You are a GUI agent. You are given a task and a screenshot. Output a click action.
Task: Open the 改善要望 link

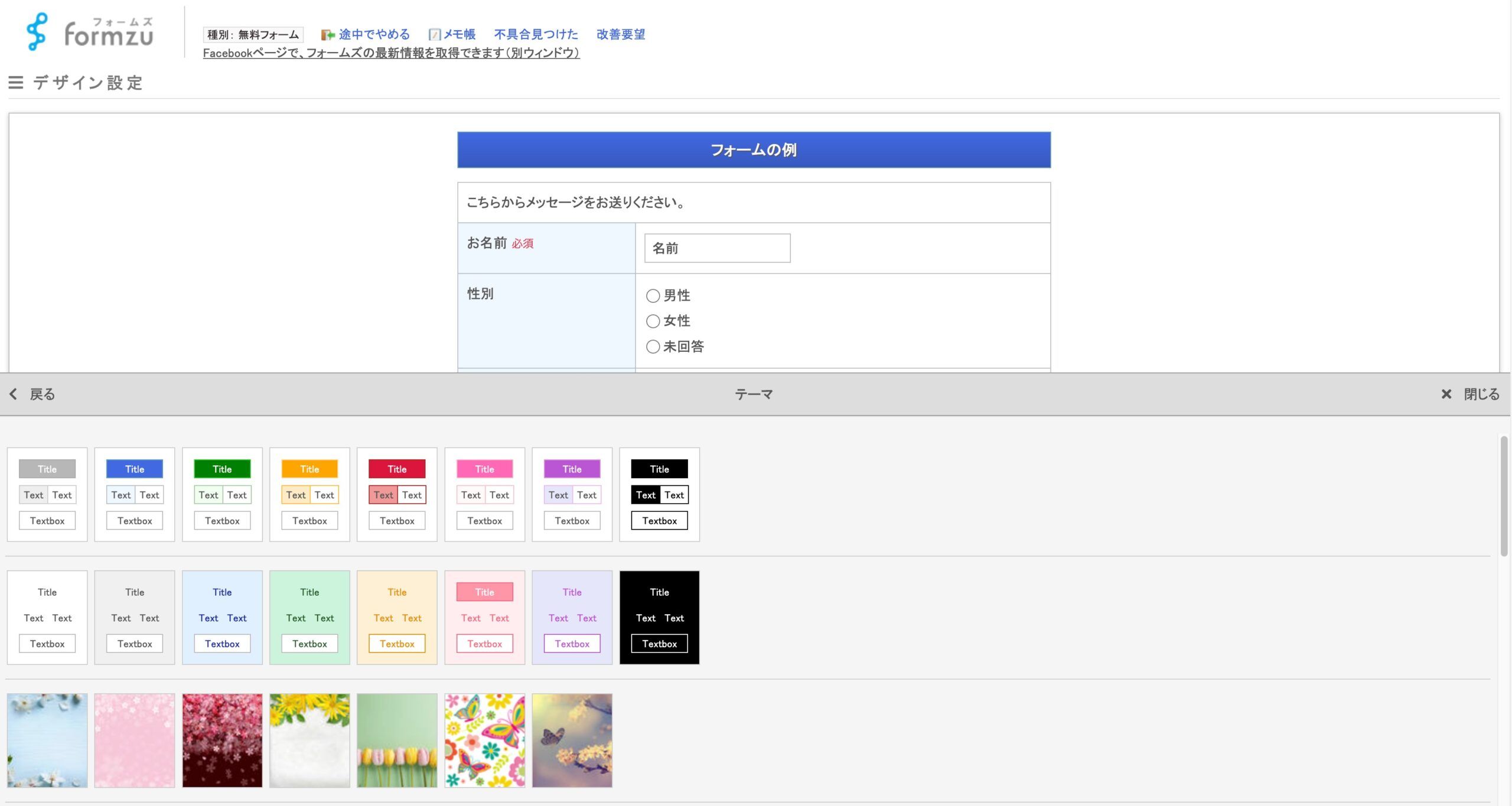coord(620,34)
